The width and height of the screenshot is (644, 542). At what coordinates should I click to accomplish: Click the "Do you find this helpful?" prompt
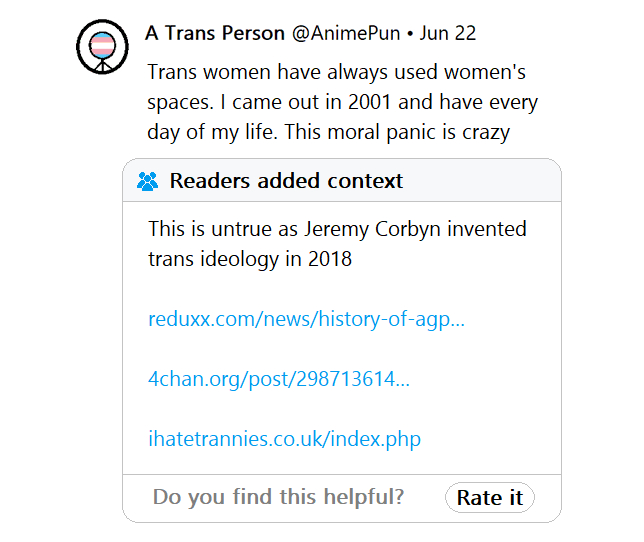(x=278, y=497)
